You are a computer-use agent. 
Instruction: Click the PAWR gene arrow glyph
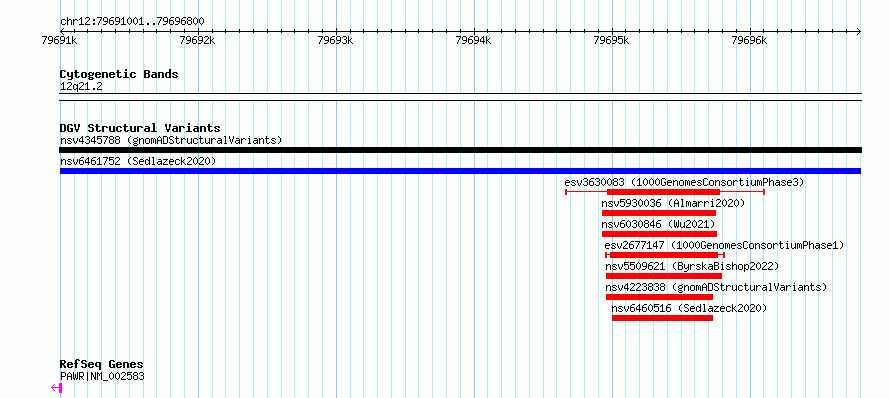pos(56,388)
